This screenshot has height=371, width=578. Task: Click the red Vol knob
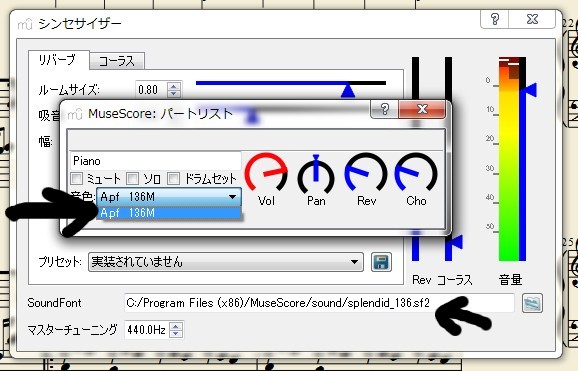point(266,172)
